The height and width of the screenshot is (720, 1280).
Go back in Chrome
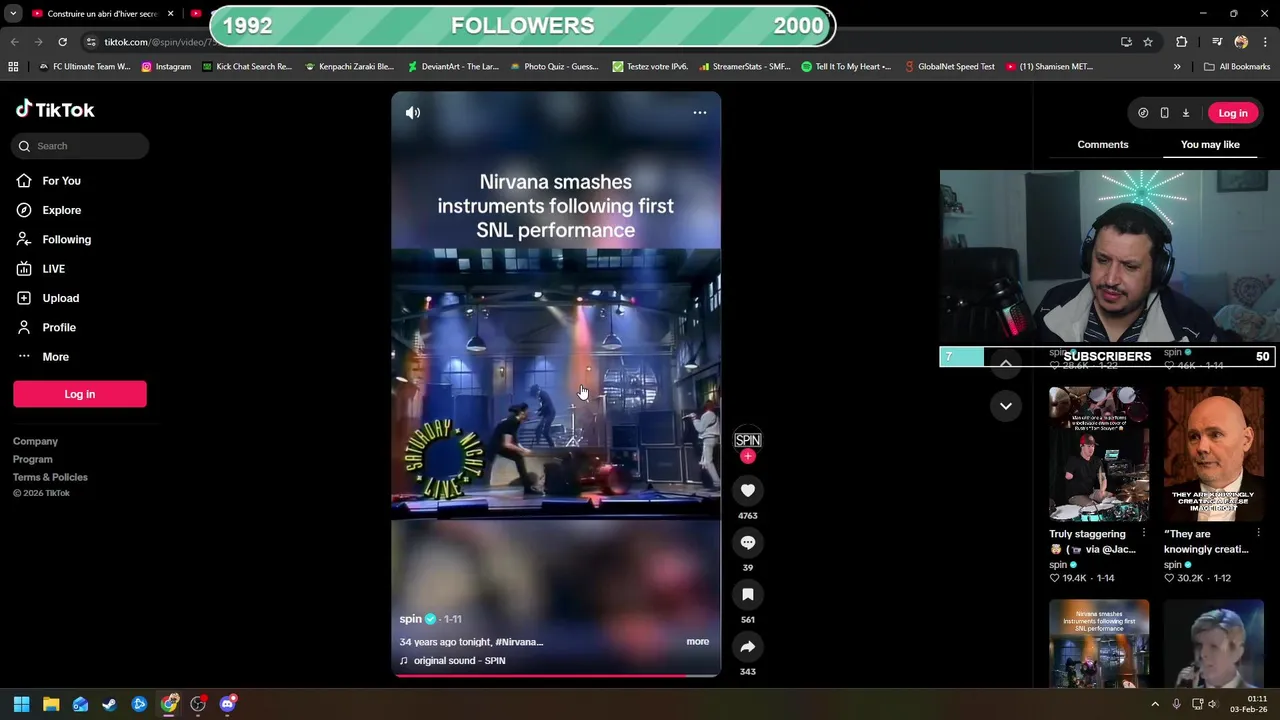click(x=14, y=42)
